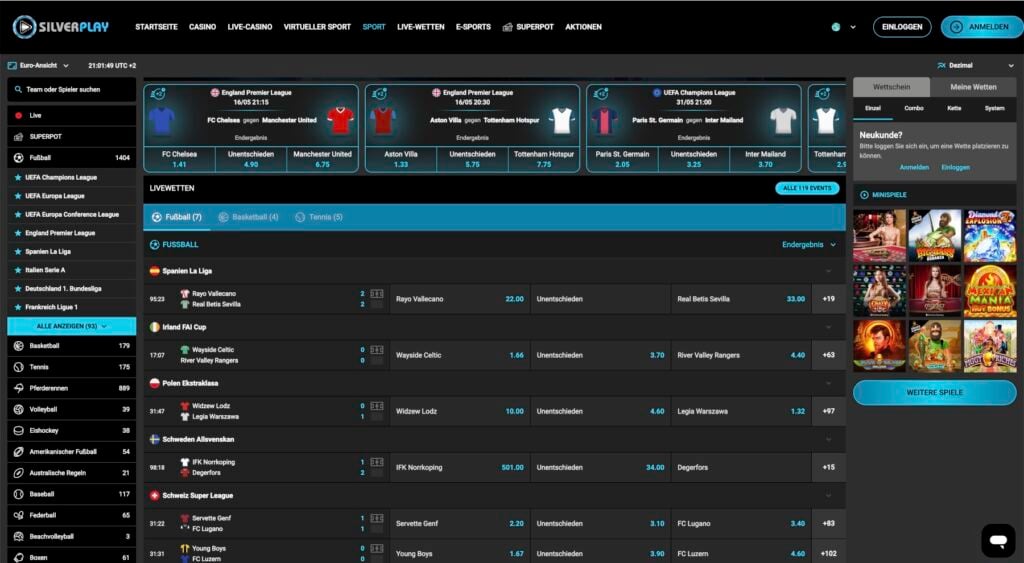Screen dimensions: 1024x563
Task: Open stats icon for Servette Genf match
Action: (x=377, y=519)
